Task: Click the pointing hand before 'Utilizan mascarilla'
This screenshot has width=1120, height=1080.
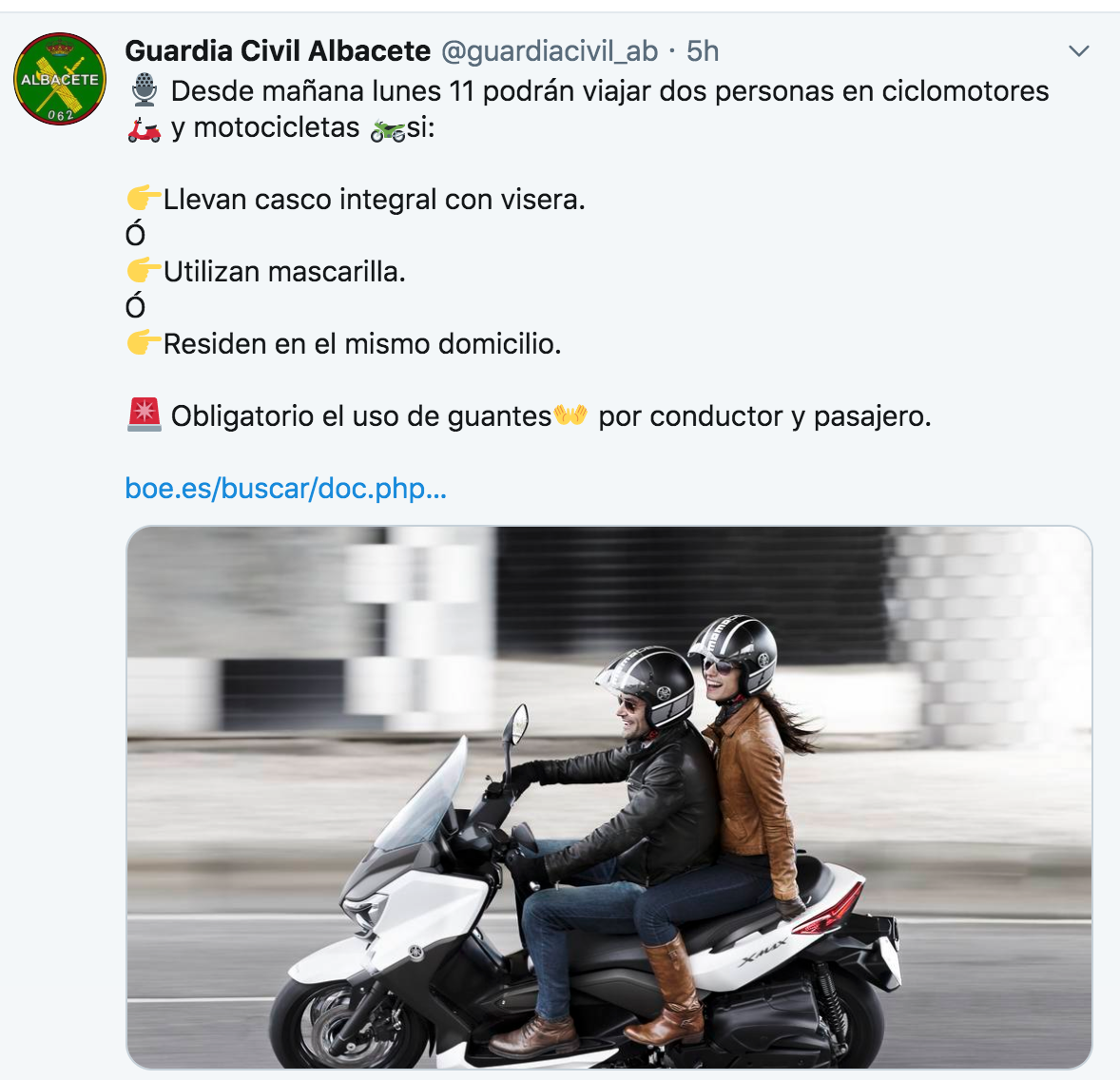Action: click(x=144, y=270)
